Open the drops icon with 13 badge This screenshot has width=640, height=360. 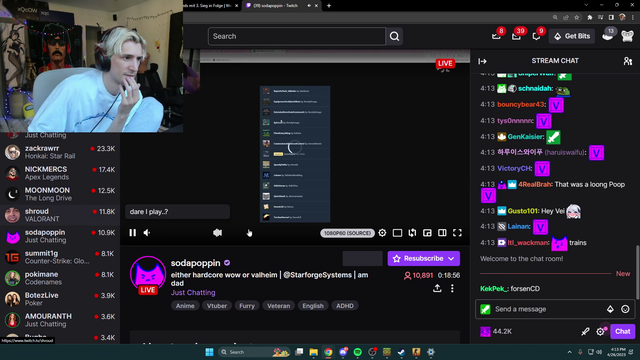[x=608, y=36]
